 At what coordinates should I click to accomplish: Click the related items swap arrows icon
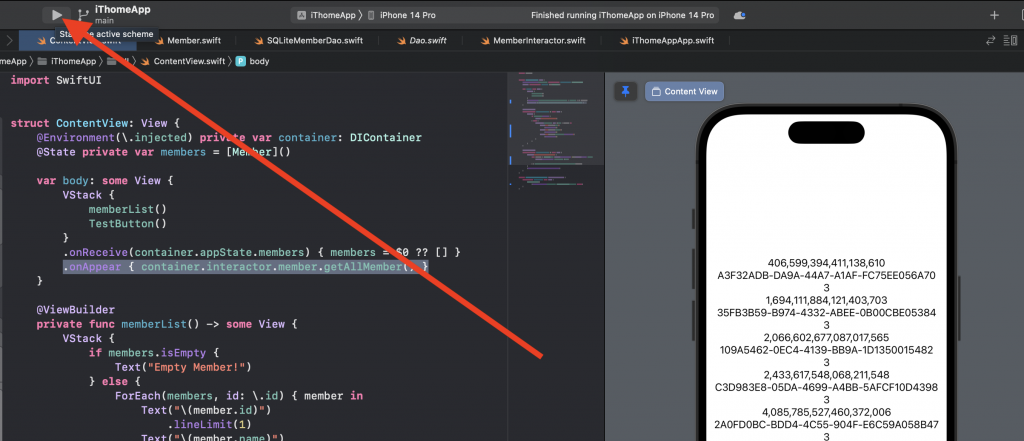pos(991,41)
